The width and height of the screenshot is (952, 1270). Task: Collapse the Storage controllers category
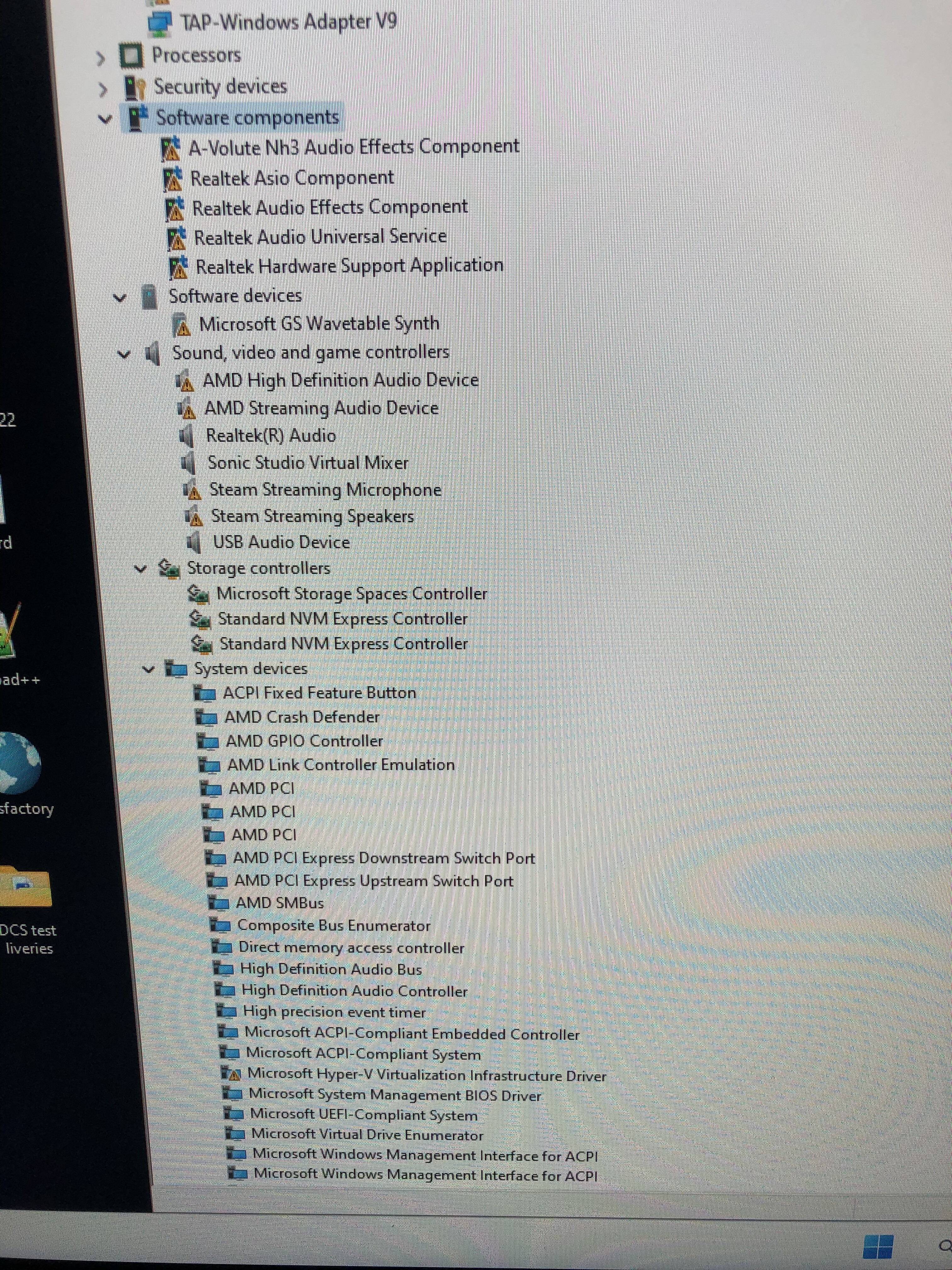pyautogui.click(x=141, y=569)
